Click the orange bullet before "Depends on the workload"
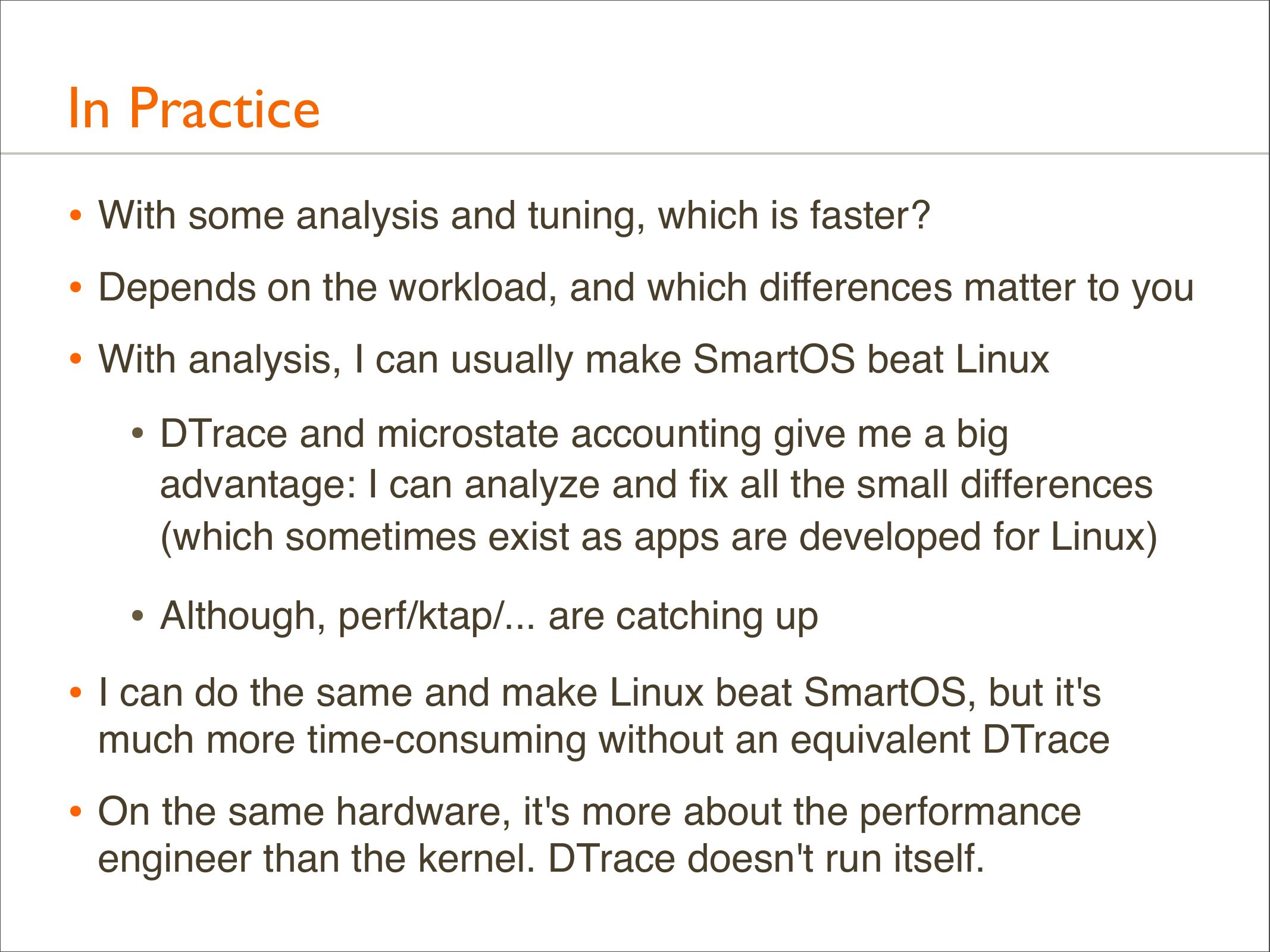The image size is (1270, 952). (75, 287)
